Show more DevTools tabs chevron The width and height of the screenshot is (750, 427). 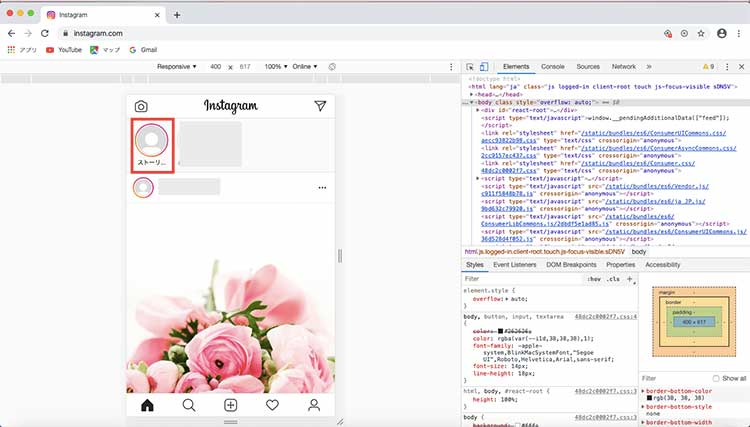649,67
